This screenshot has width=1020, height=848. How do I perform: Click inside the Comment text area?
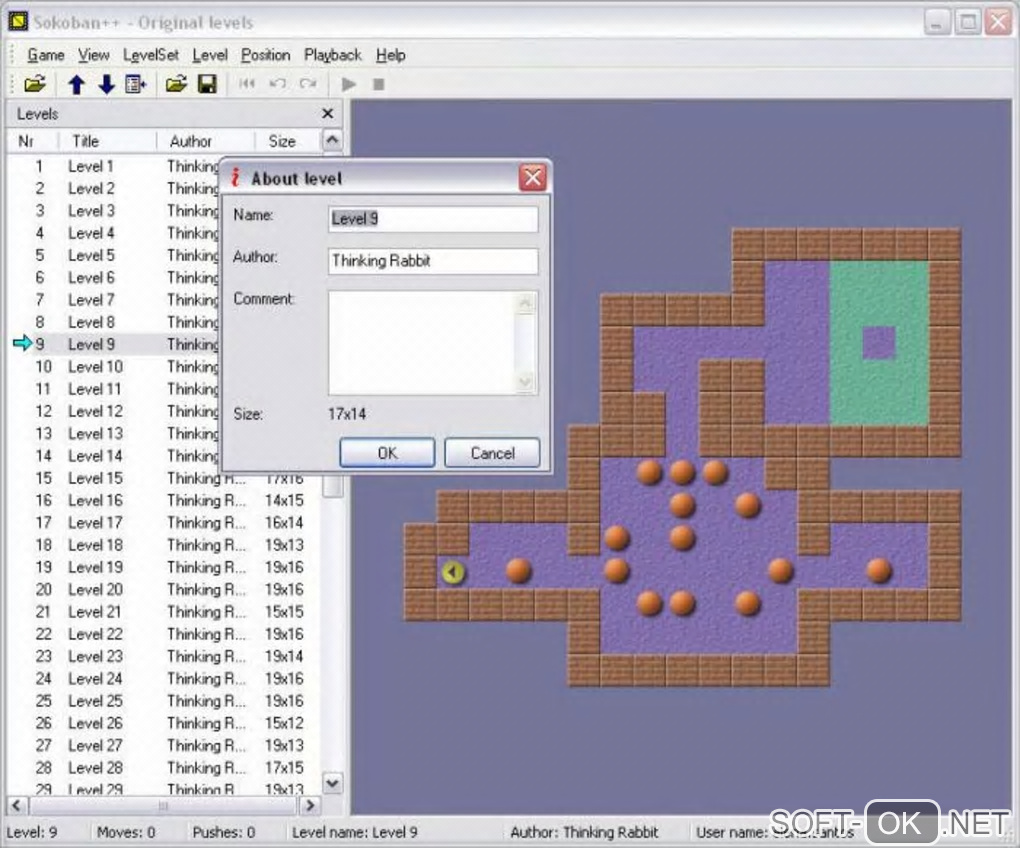pyautogui.click(x=423, y=343)
